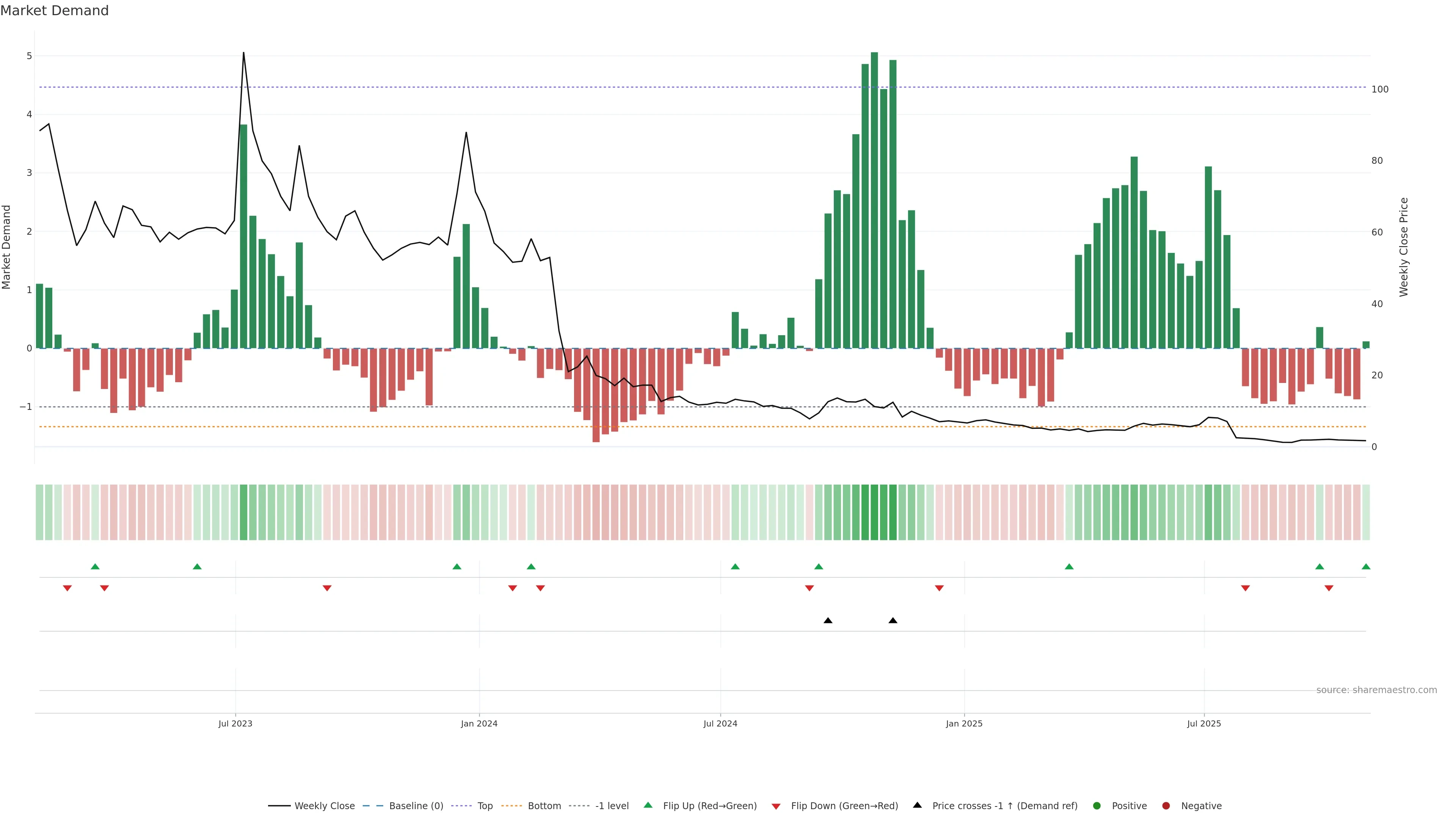Click the dark red Negative legend dot
Viewport: 1456px width, 819px height.
click(1166, 806)
